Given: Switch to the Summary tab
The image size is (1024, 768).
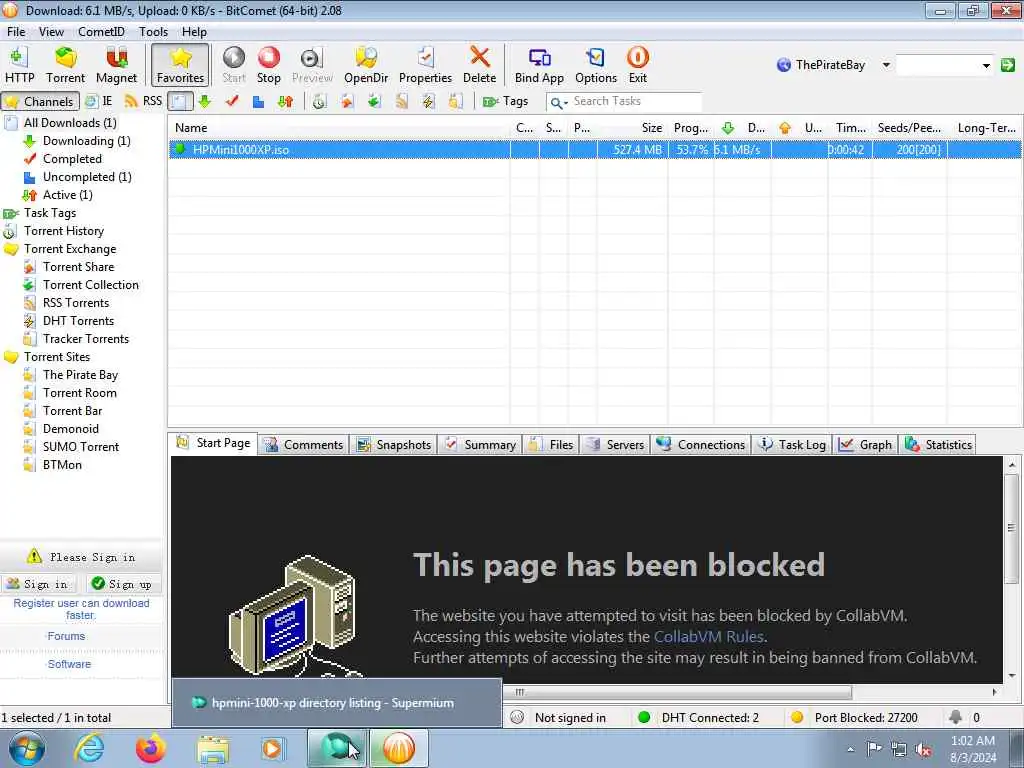Looking at the screenshot, I should (481, 445).
